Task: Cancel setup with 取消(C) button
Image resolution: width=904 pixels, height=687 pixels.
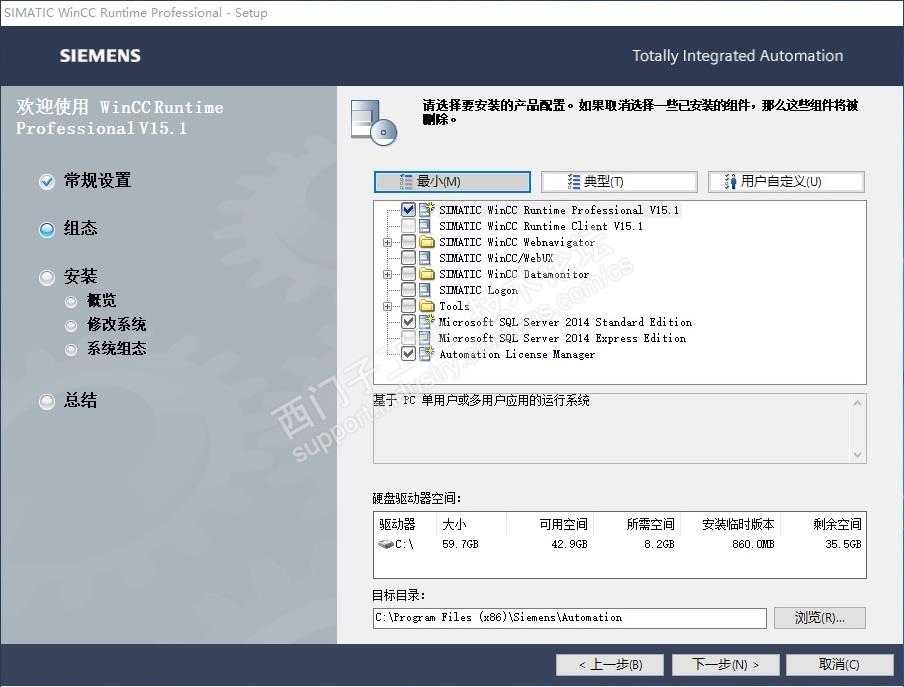Action: (x=839, y=665)
